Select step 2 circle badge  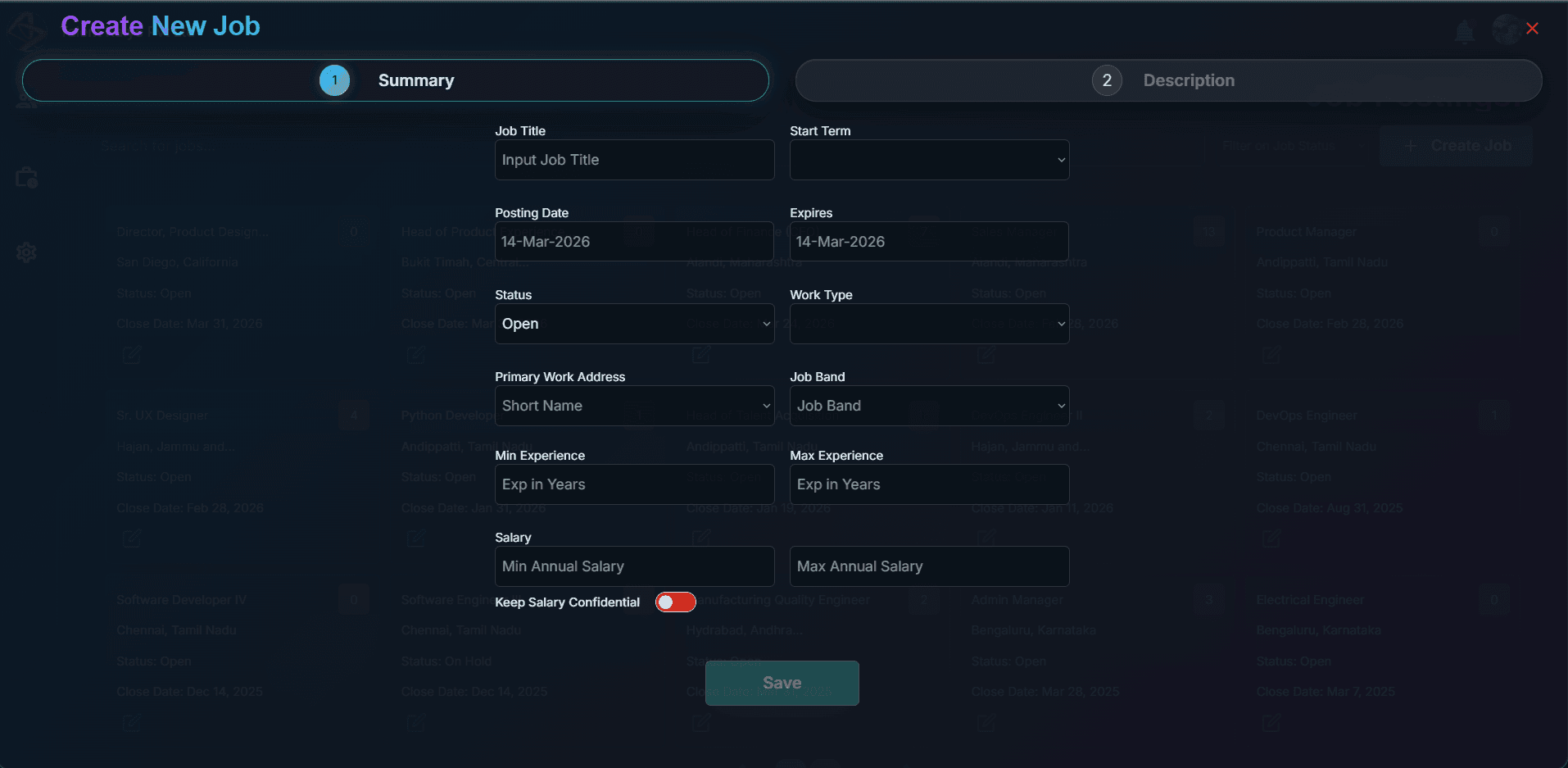(1108, 80)
